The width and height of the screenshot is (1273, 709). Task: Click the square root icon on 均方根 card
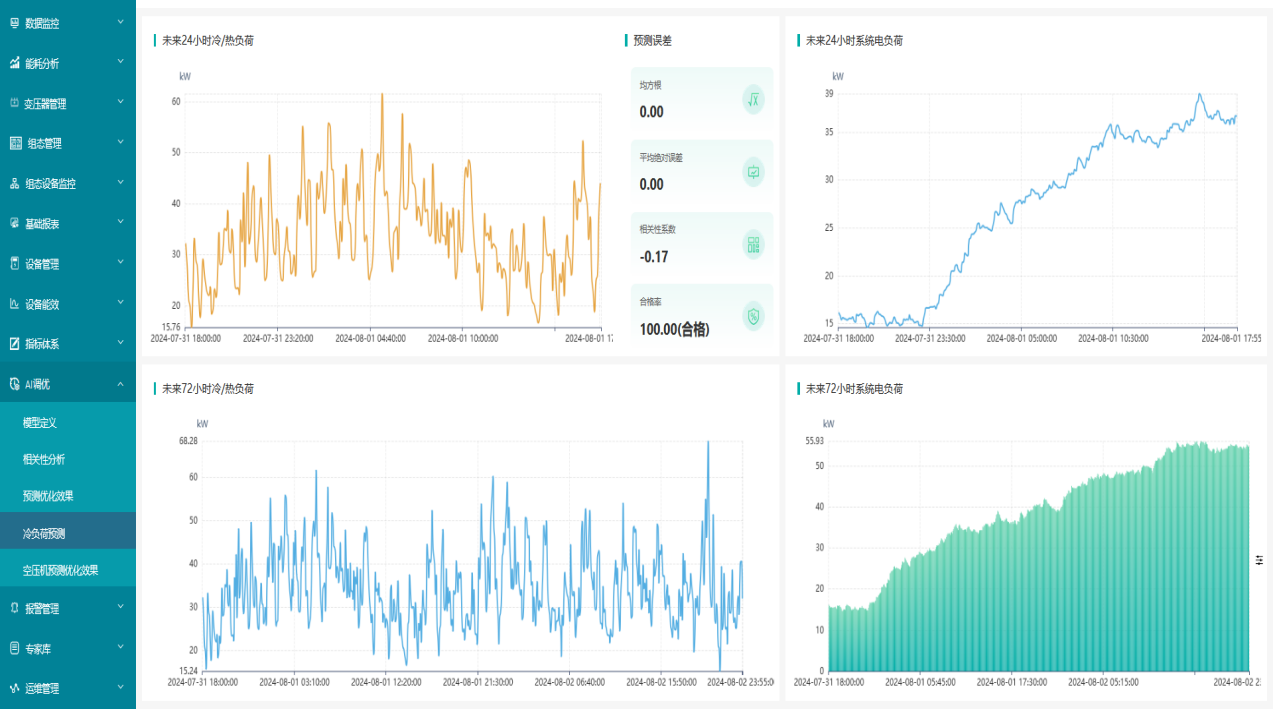[753, 99]
